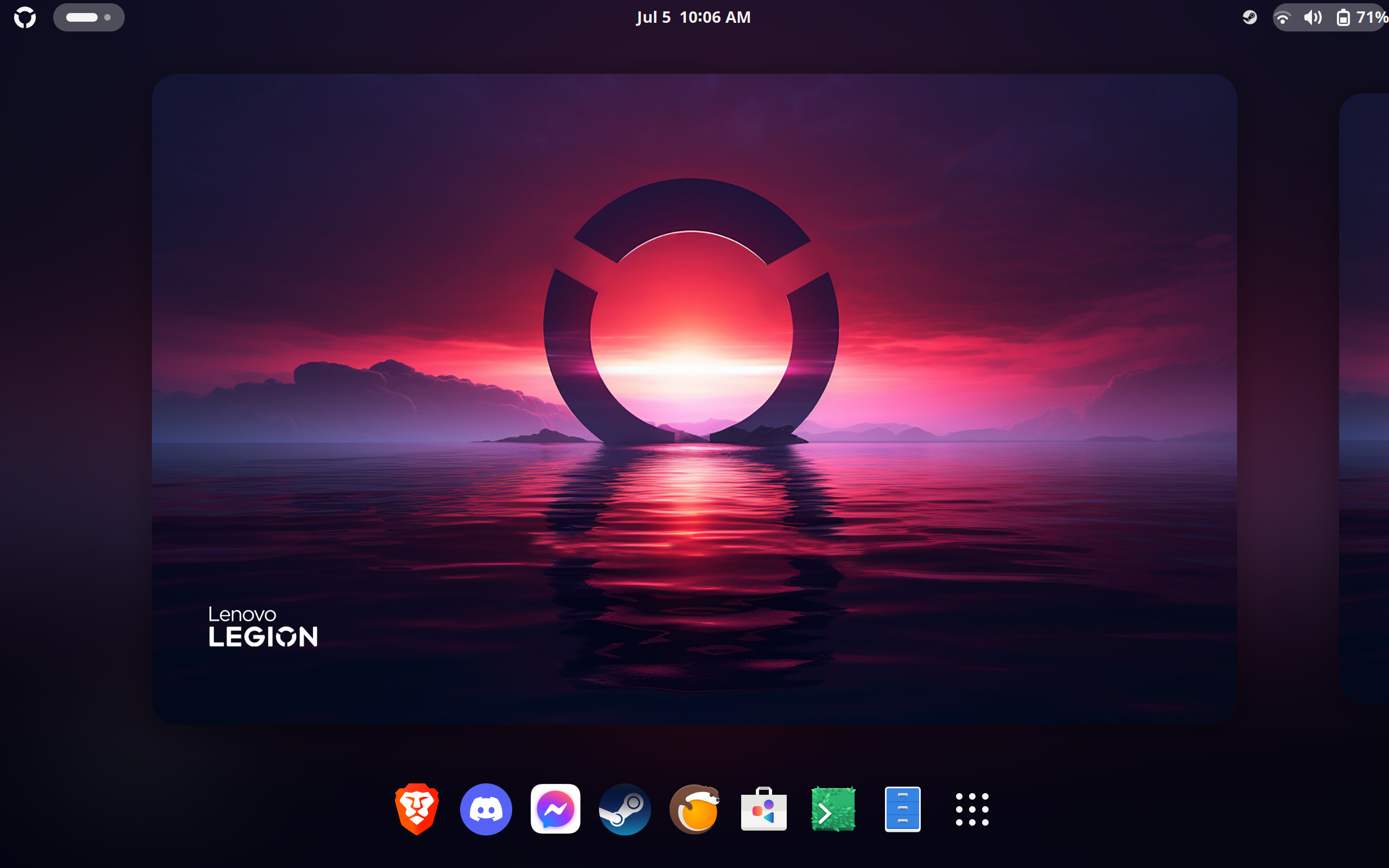Open the Software store
The height and width of the screenshot is (868, 1389).
764,809
